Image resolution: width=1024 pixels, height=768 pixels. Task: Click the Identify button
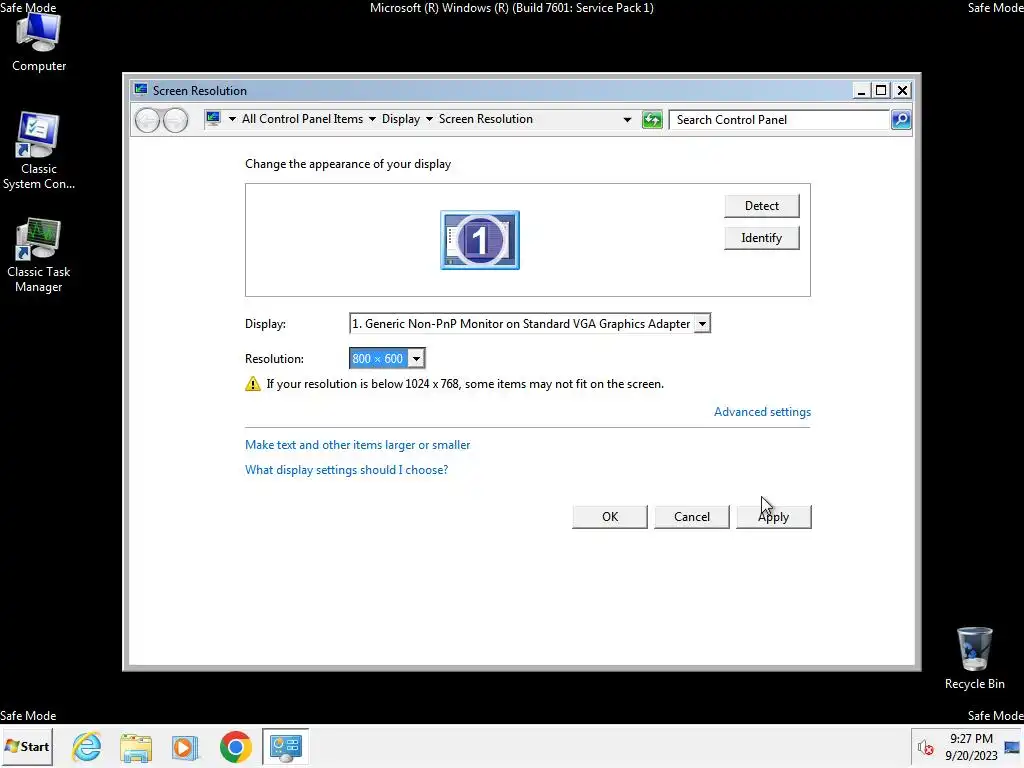coord(761,238)
